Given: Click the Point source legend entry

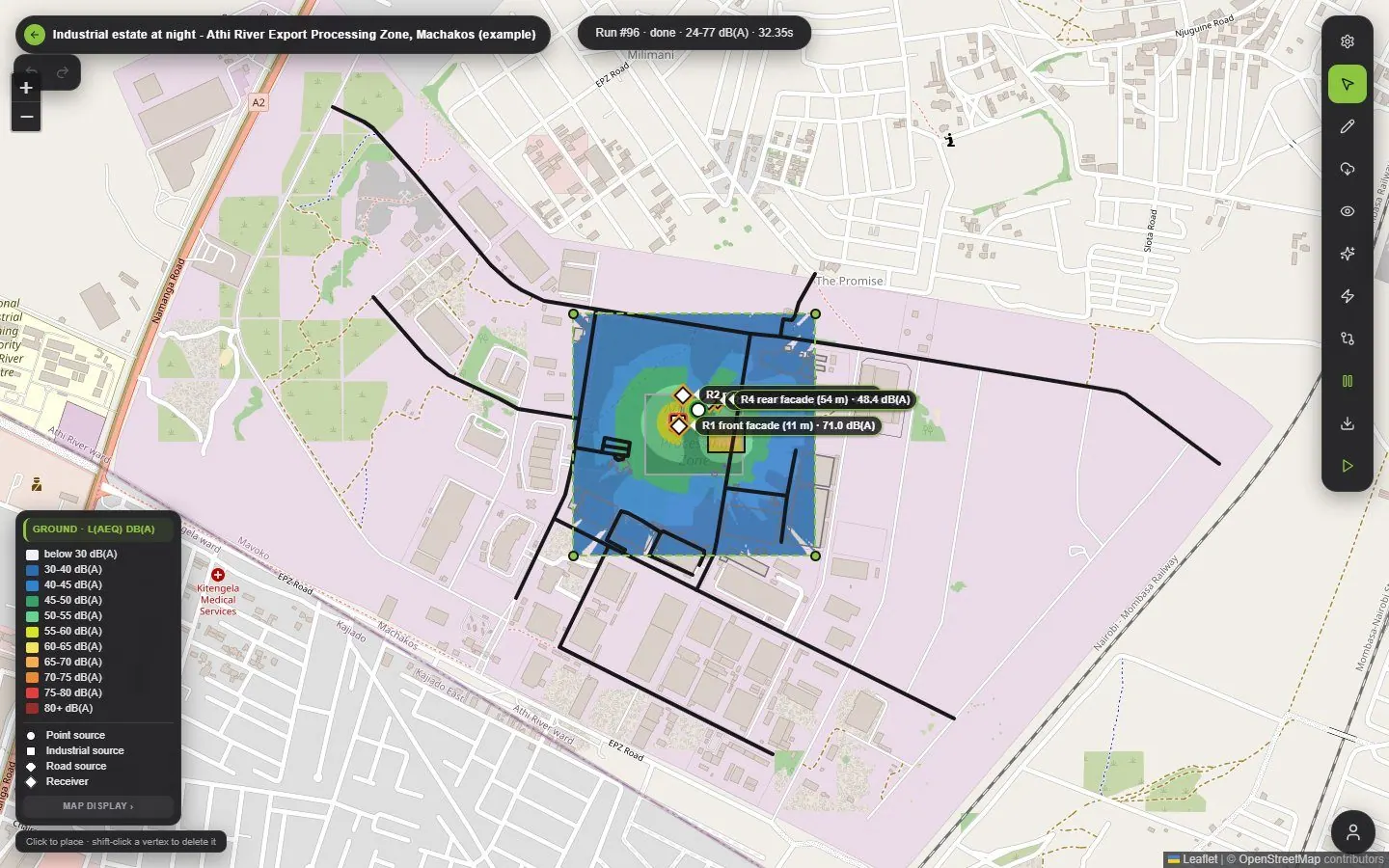Looking at the screenshot, I should 66,736.
